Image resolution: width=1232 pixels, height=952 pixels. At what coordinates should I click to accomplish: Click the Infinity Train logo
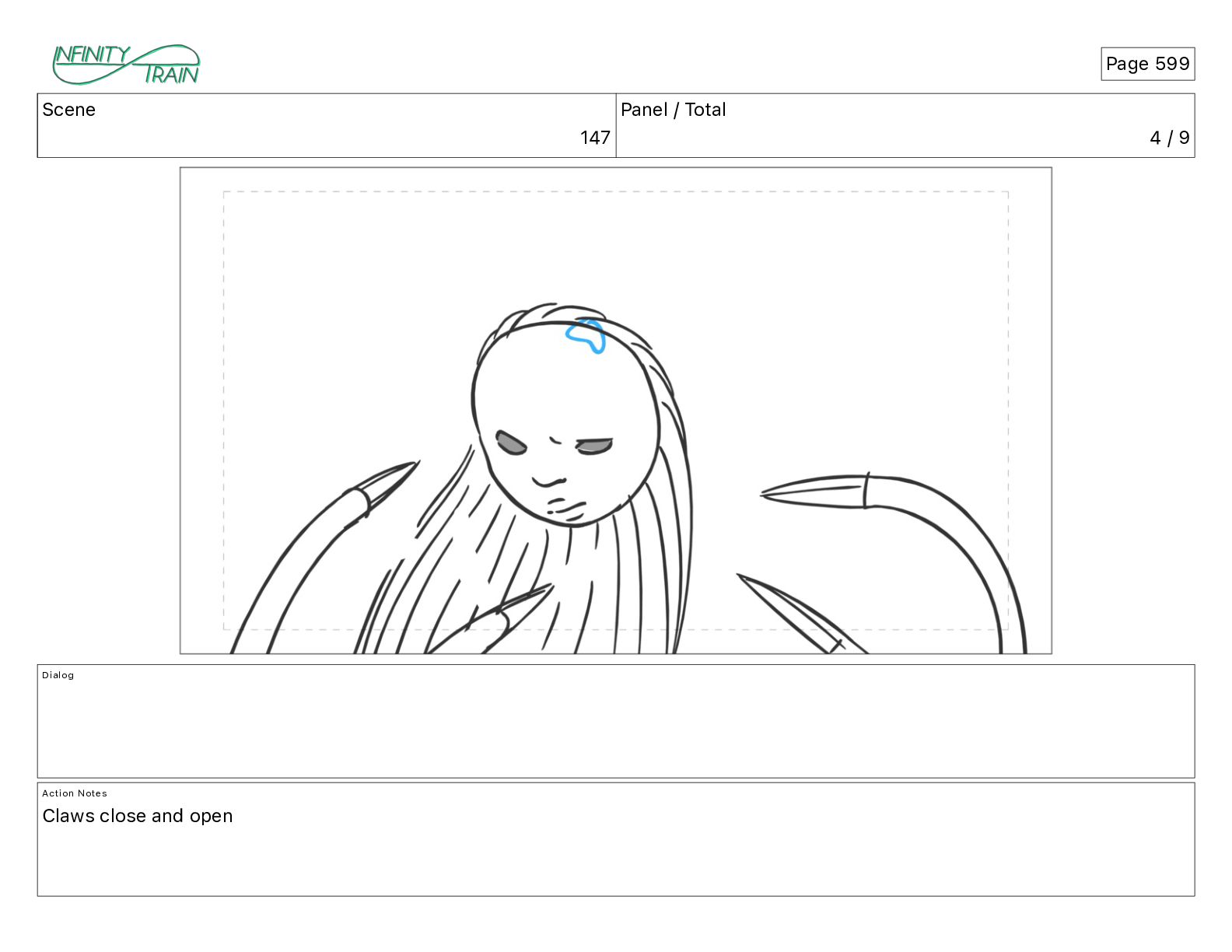click(126, 65)
